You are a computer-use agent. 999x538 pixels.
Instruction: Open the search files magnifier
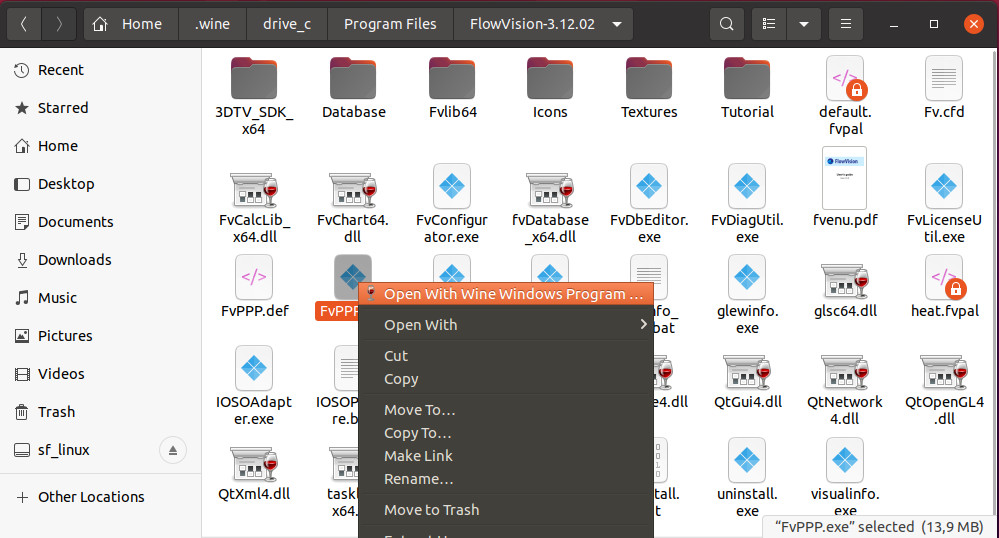726,24
